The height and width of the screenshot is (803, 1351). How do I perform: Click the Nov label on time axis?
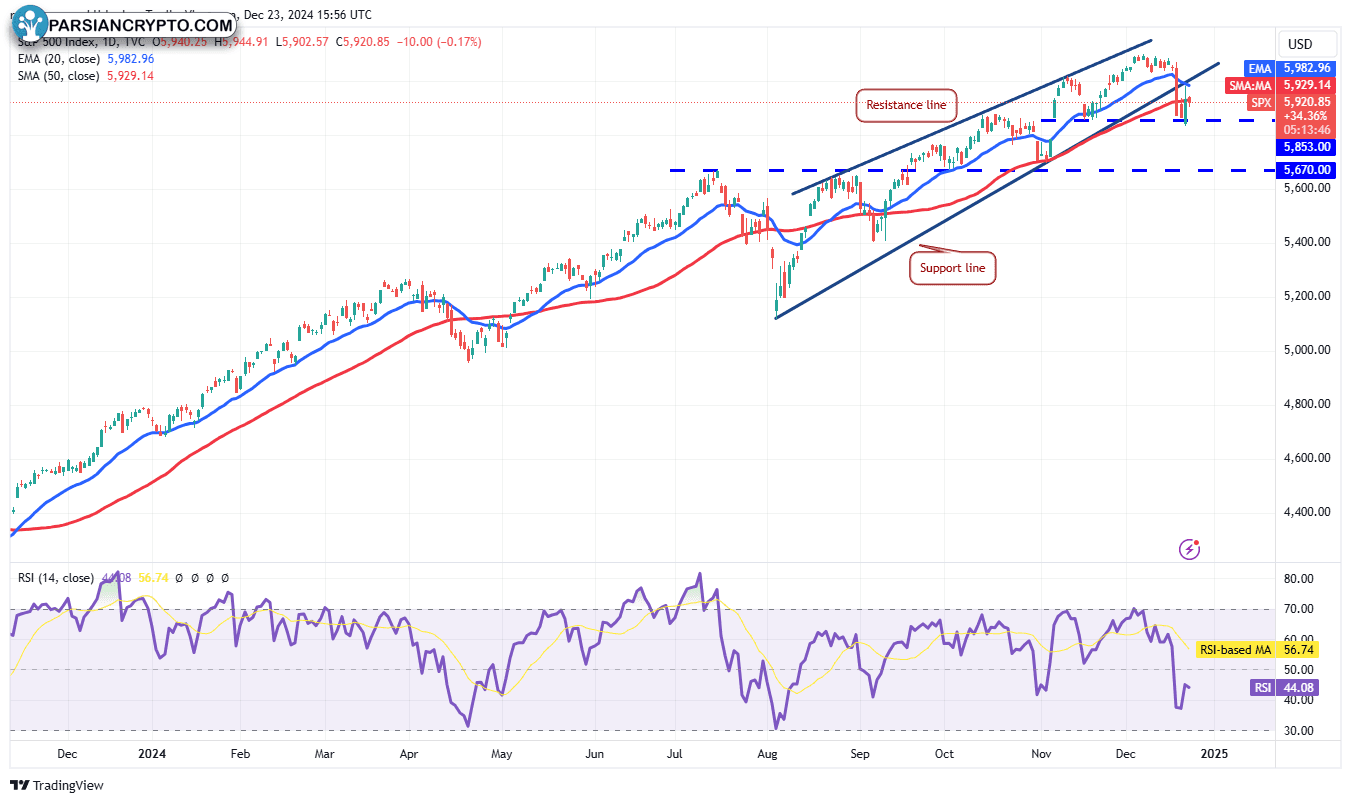click(x=1042, y=754)
